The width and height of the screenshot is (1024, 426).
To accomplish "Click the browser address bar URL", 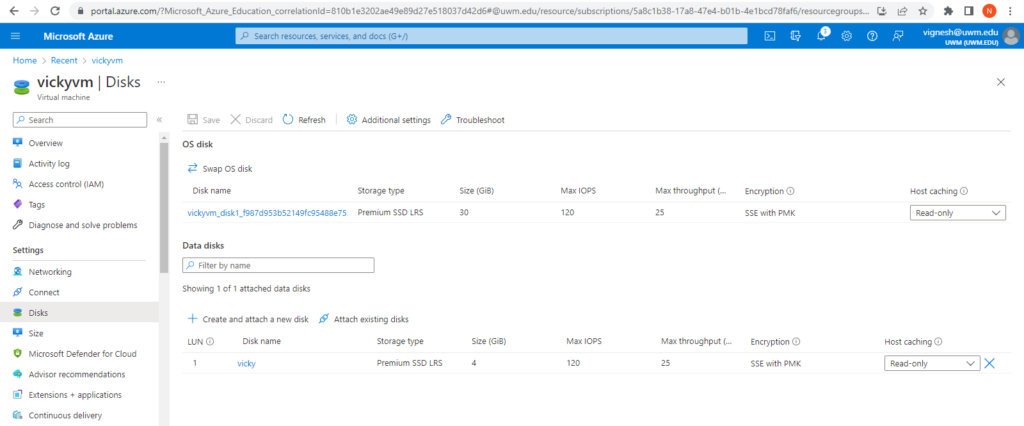I will (479, 11).
